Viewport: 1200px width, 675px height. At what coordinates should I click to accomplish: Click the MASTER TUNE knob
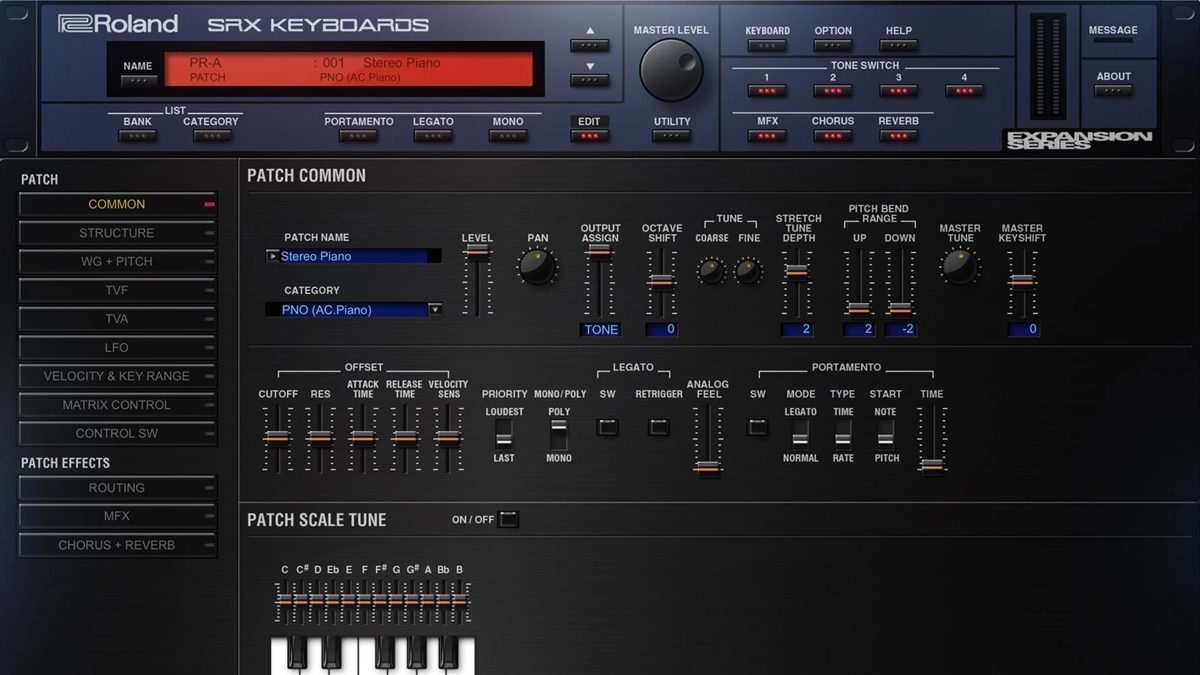[x=960, y=267]
